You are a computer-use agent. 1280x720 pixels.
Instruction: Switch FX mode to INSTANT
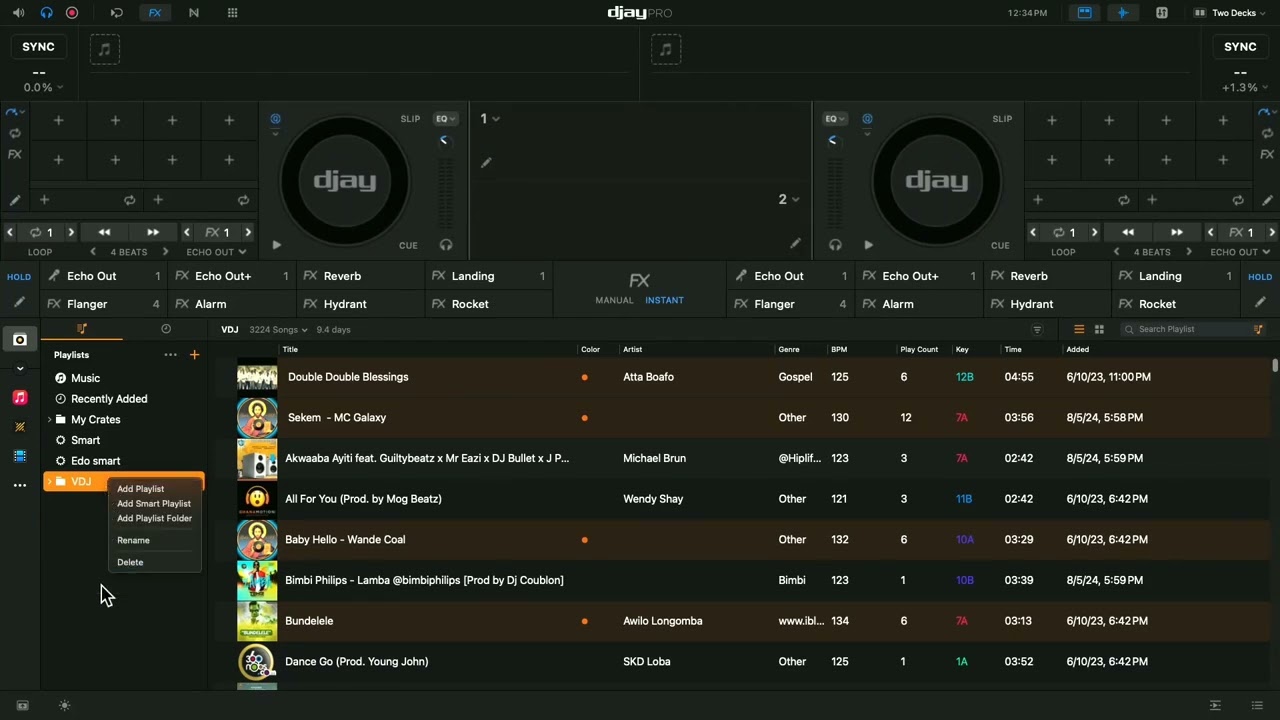[x=665, y=300]
